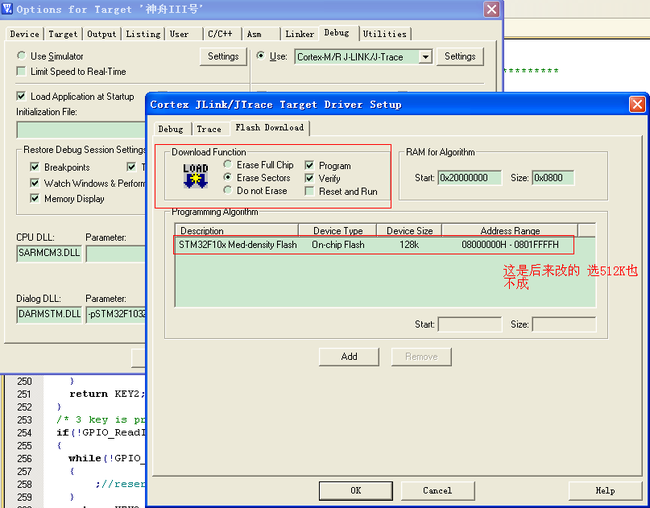Image resolution: width=650 pixels, height=508 pixels.
Task: Click the Add button
Action: tap(349, 357)
